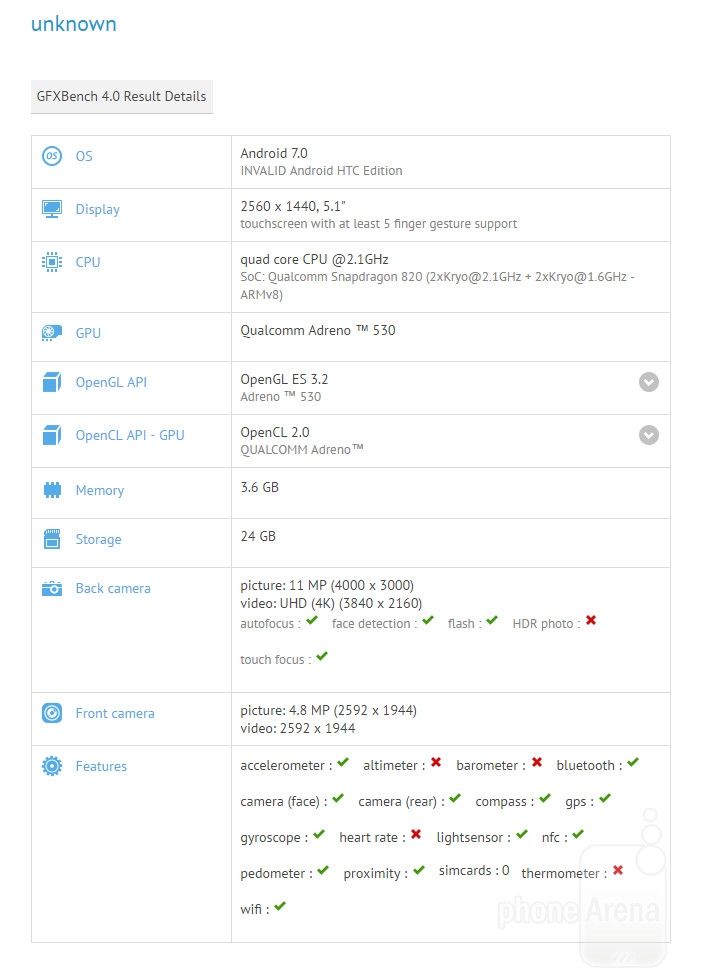Screen dimensions: 702x976
Task: Click the Back camera icon
Action: pyautogui.click(x=52, y=588)
